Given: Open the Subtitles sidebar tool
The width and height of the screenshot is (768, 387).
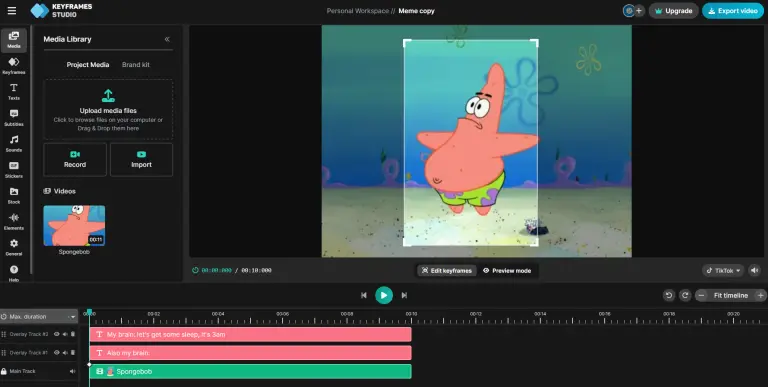Looking at the screenshot, I should [14, 118].
